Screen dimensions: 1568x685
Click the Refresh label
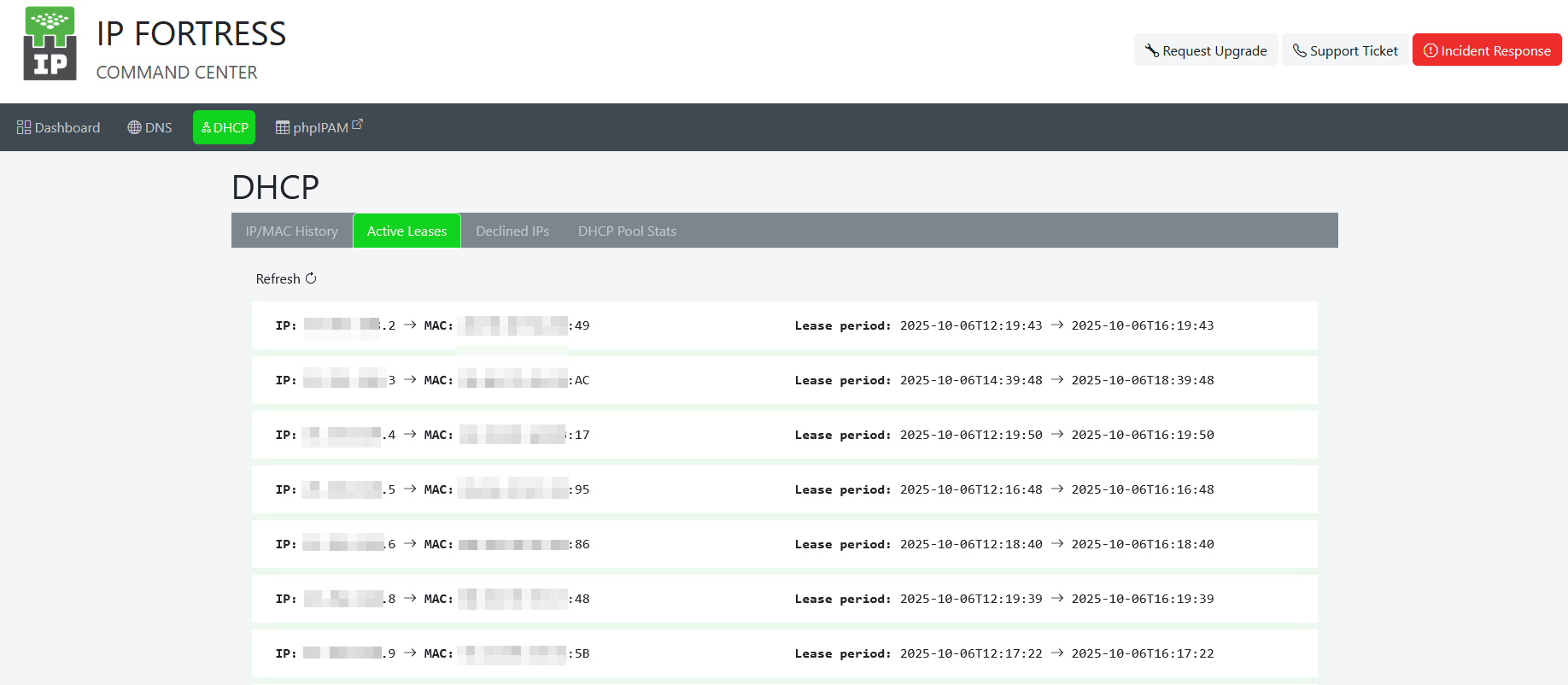coord(278,278)
